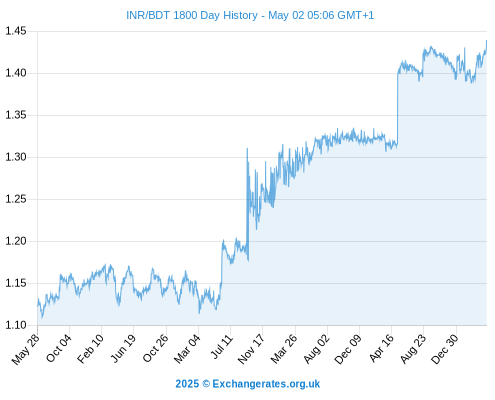The width and height of the screenshot is (495, 400).
Task: Select the Nov 17 x-axis date label
Action: pyautogui.click(x=251, y=349)
